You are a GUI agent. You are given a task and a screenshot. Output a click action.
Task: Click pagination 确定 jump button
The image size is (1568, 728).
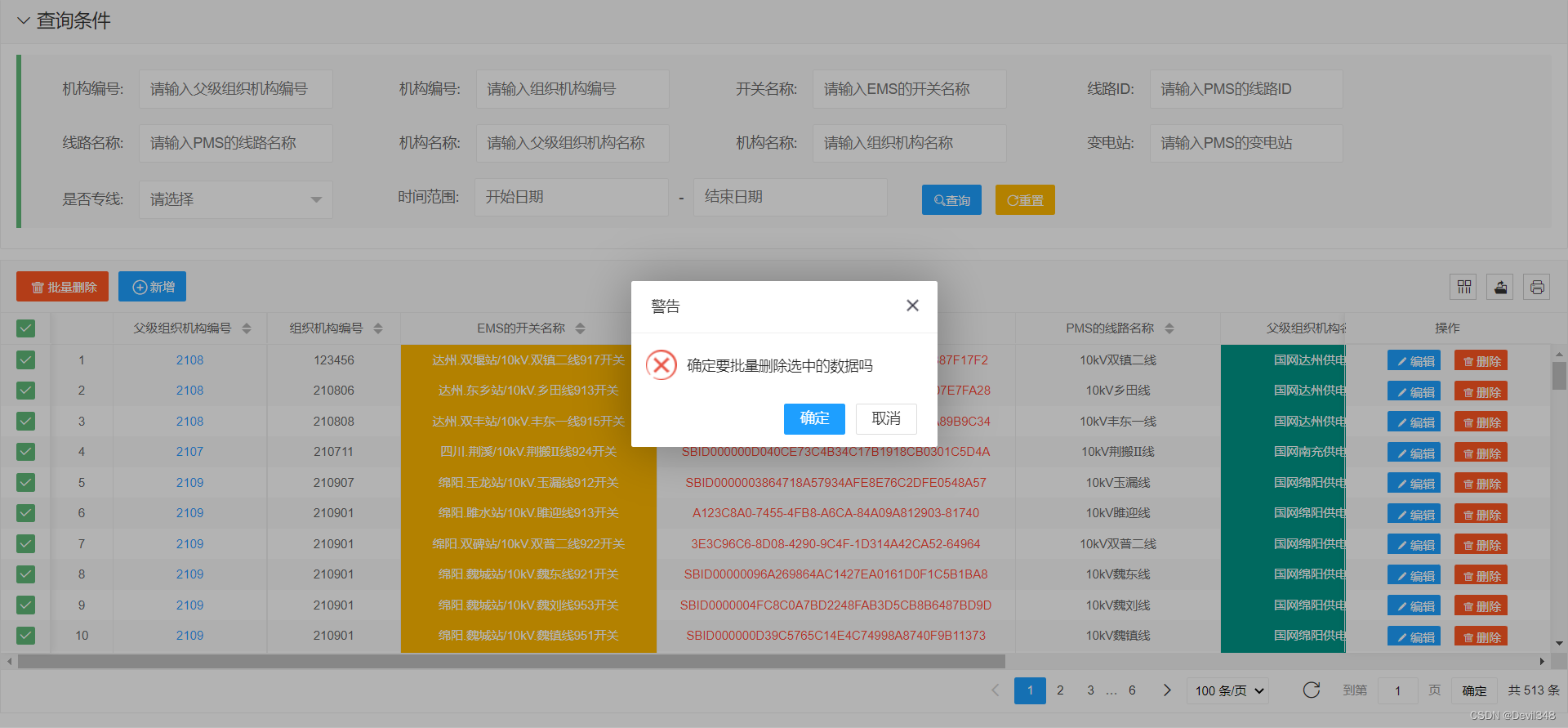[1474, 690]
